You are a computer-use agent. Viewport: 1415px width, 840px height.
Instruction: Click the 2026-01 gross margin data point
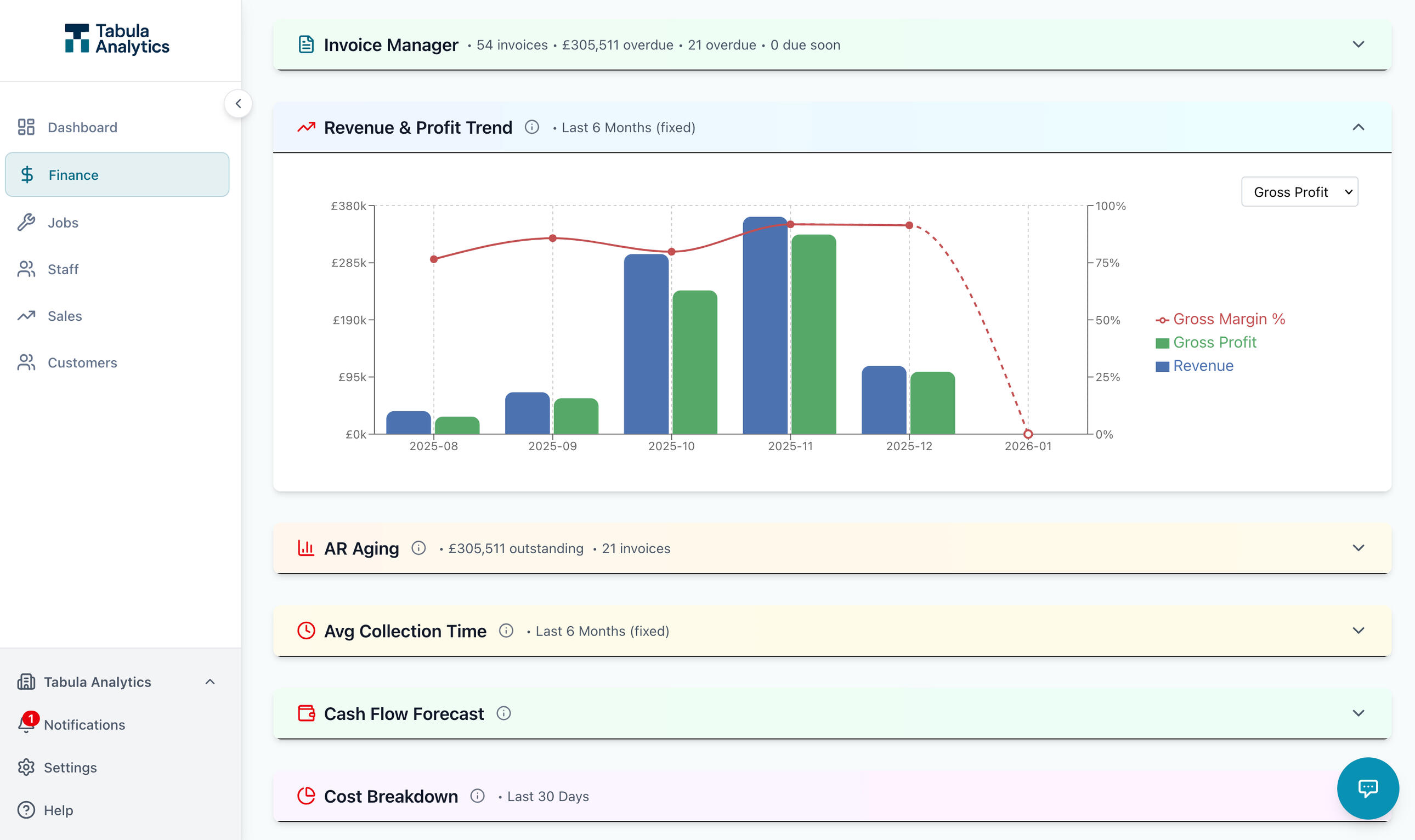point(1028,434)
